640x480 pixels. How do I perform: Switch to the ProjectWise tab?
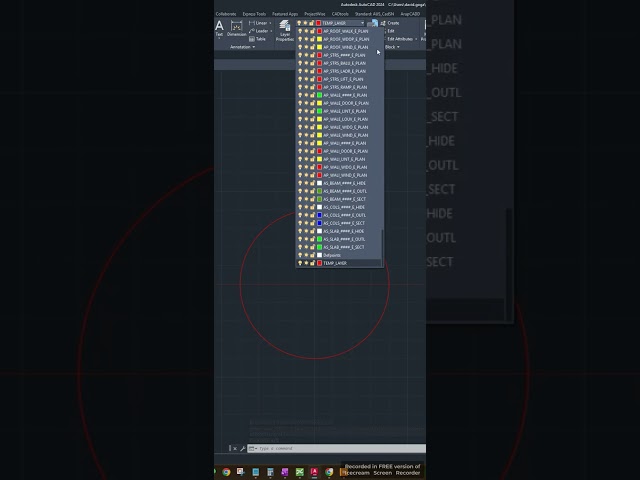click(x=315, y=14)
